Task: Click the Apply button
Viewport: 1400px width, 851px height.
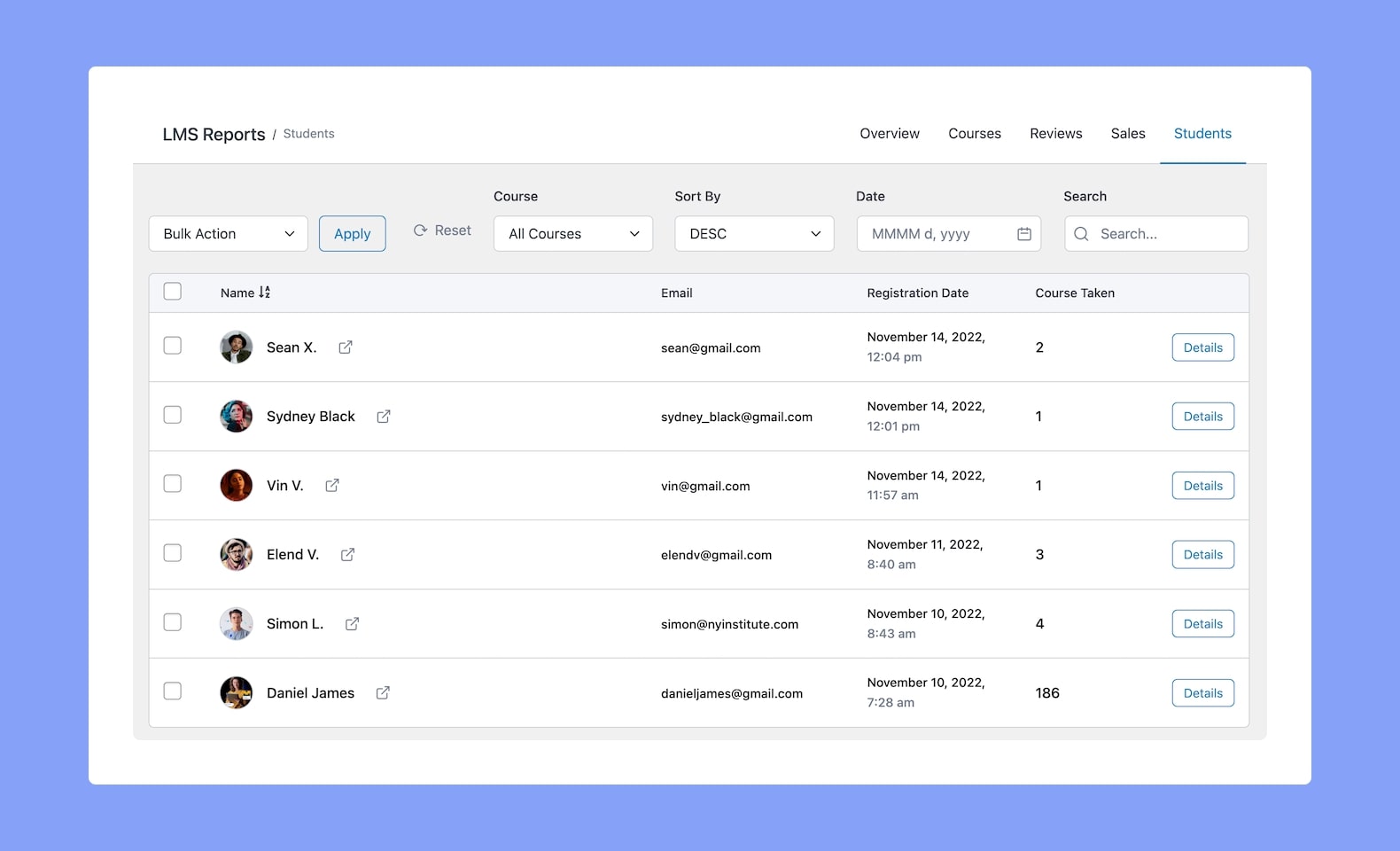Action: coord(353,234)
